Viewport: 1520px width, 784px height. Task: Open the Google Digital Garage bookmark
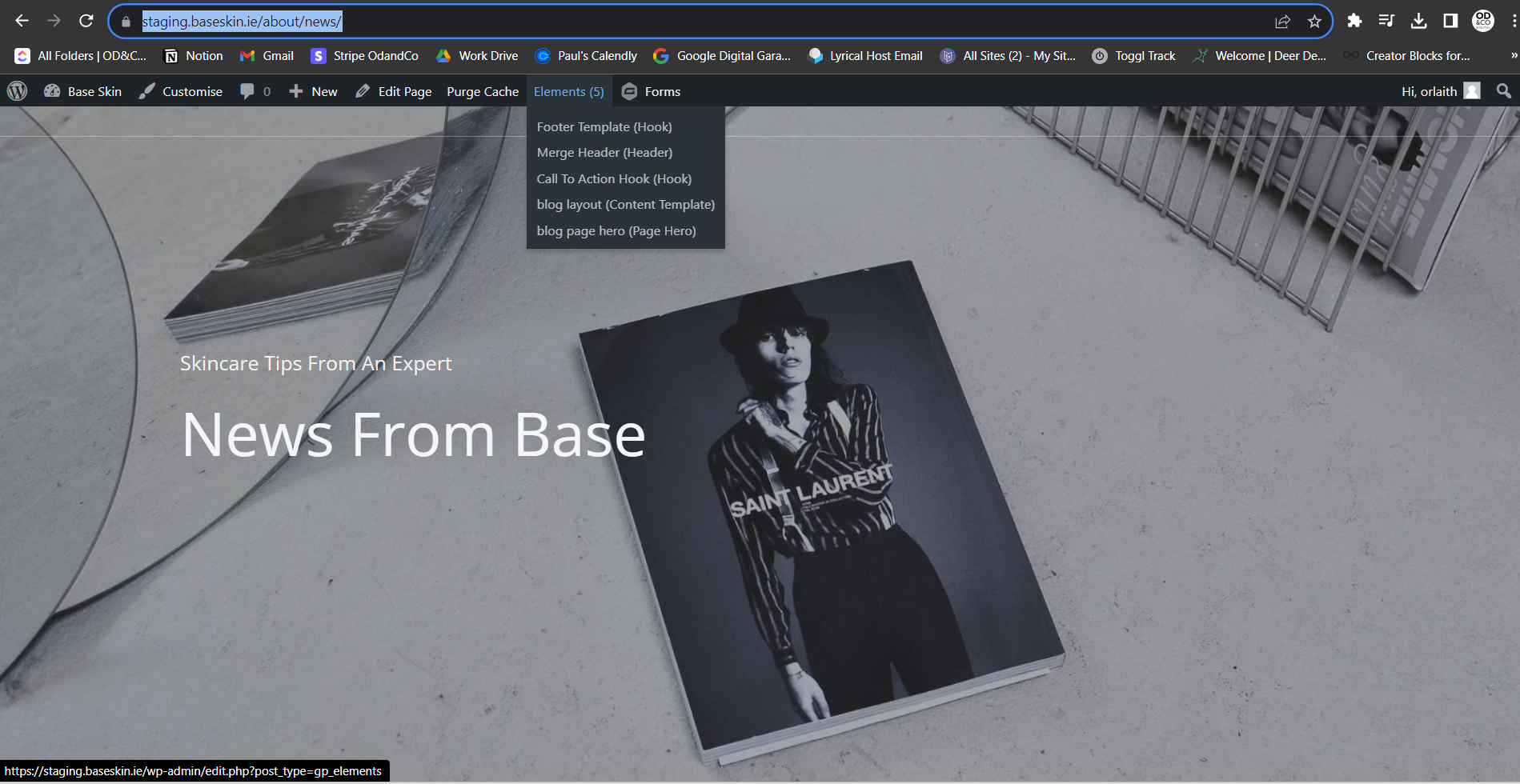tap(722, 56)
